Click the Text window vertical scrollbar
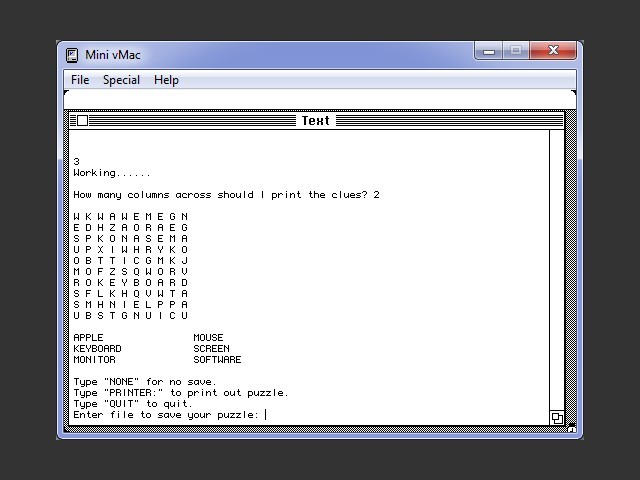The width and height of the screenshot is (640, 480). [557, 270]
